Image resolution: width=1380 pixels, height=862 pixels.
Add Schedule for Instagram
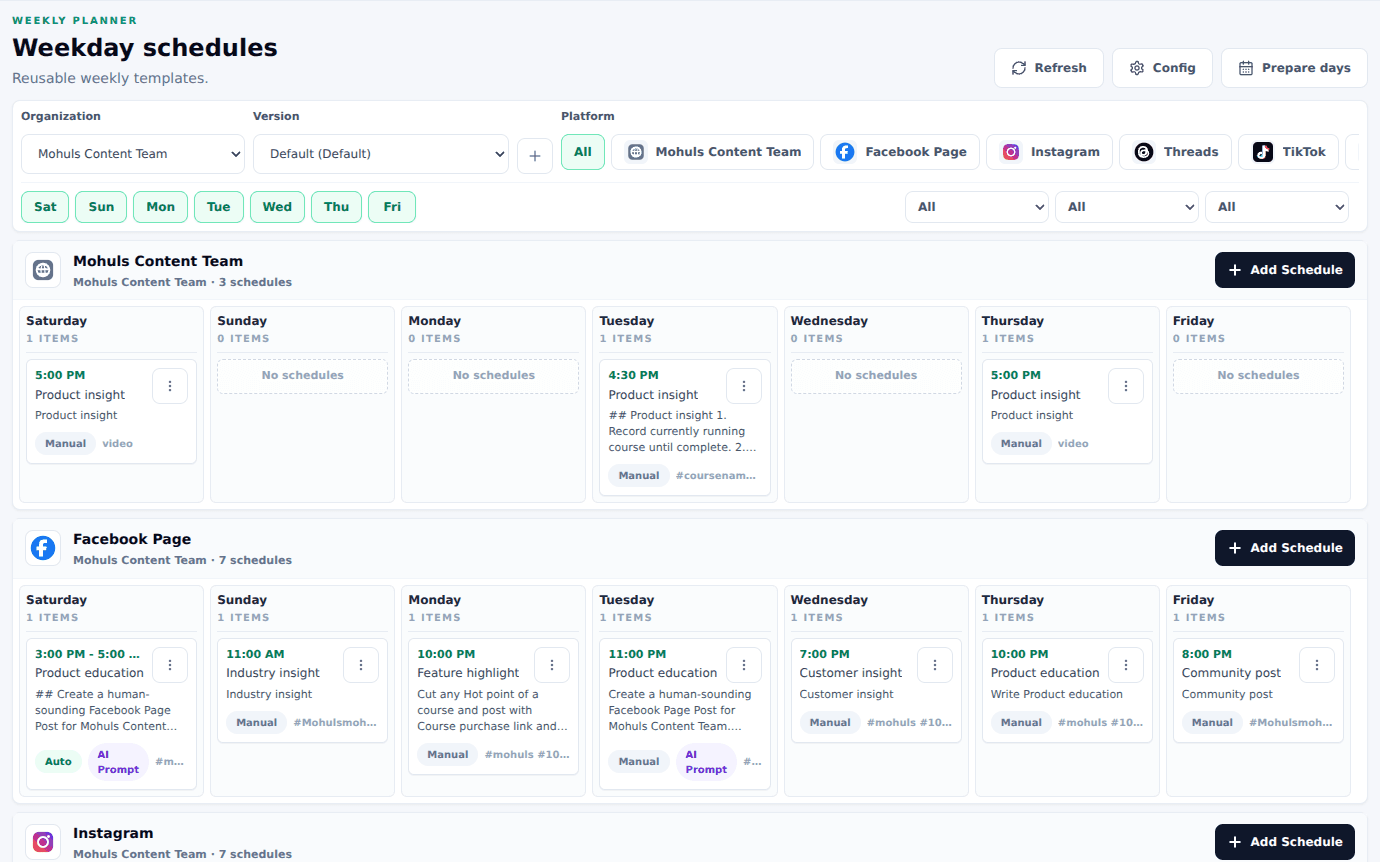click(1285, 842)
